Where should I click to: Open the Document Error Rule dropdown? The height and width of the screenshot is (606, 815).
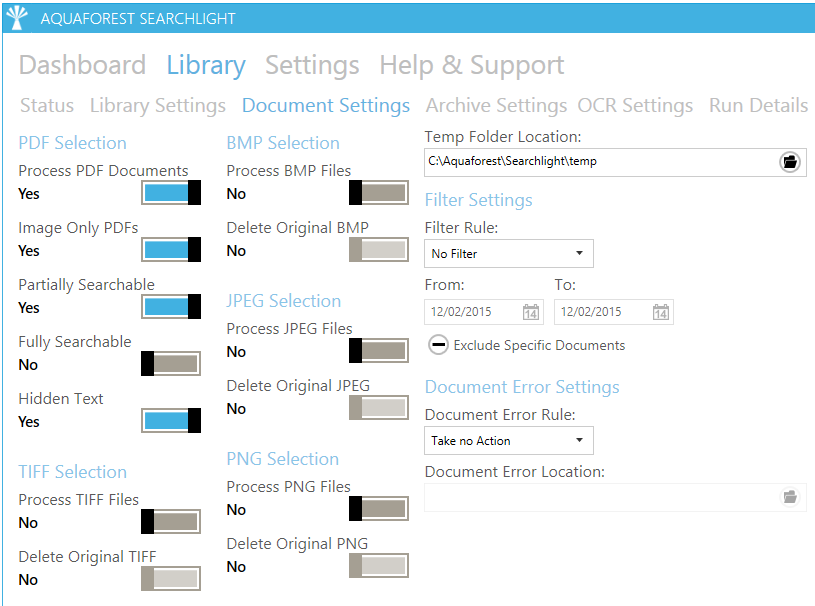point(509,441)
